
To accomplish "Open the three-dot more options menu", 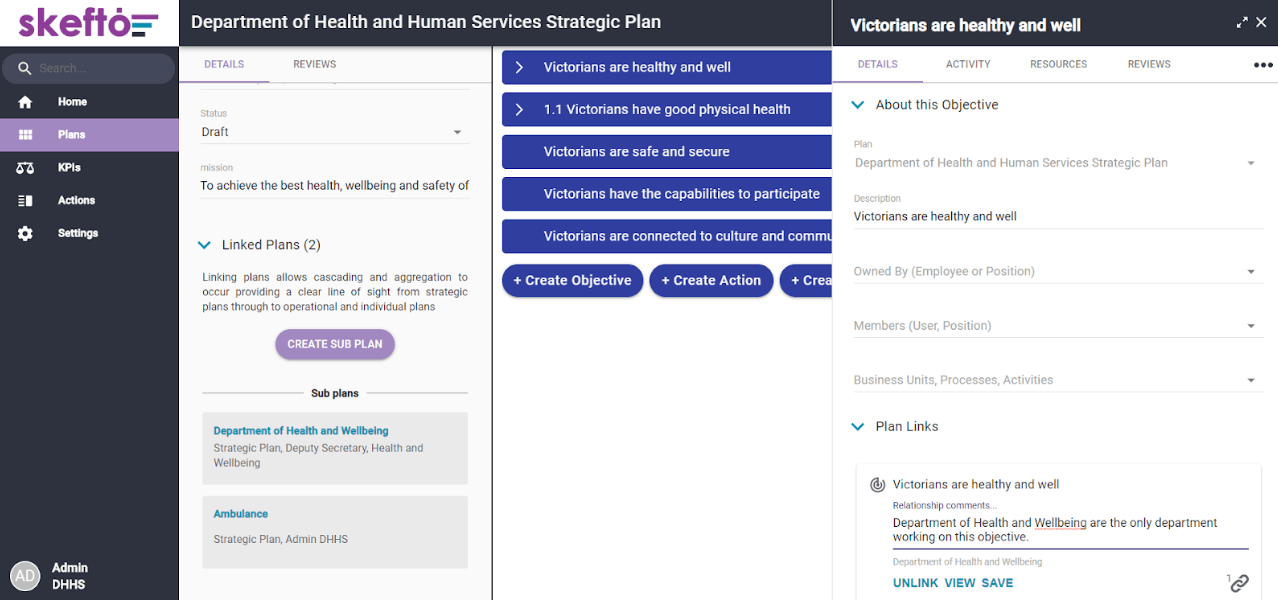I will click(x=1263, y=65).
